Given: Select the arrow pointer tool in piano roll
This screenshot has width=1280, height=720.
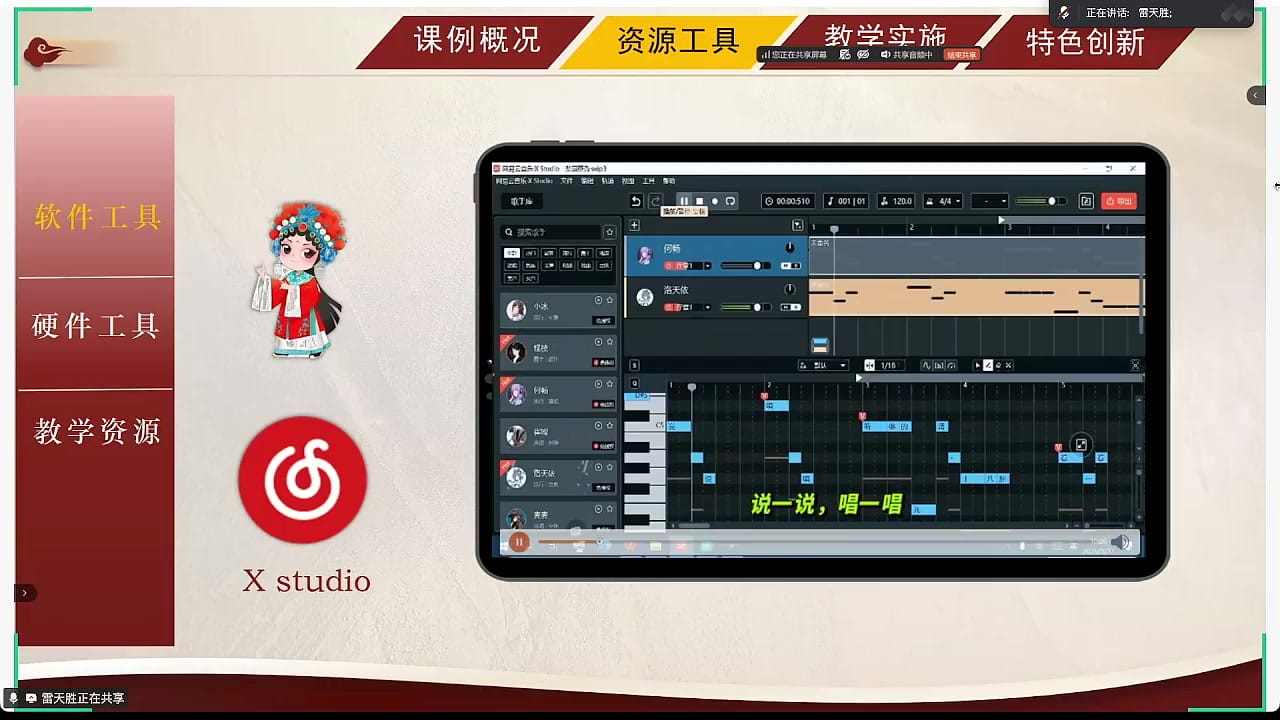Looking at the screenshot, I should coord(978,366).
